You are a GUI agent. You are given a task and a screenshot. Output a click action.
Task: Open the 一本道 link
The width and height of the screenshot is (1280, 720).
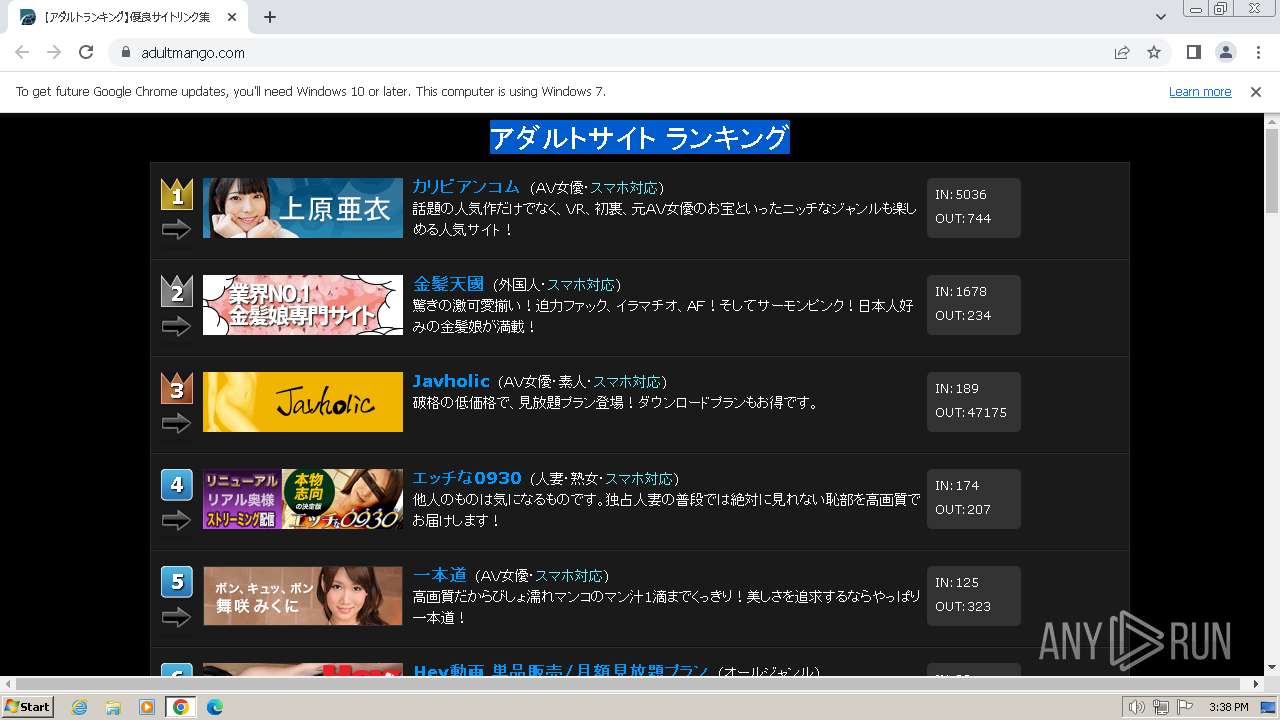(x=440, y=575)
